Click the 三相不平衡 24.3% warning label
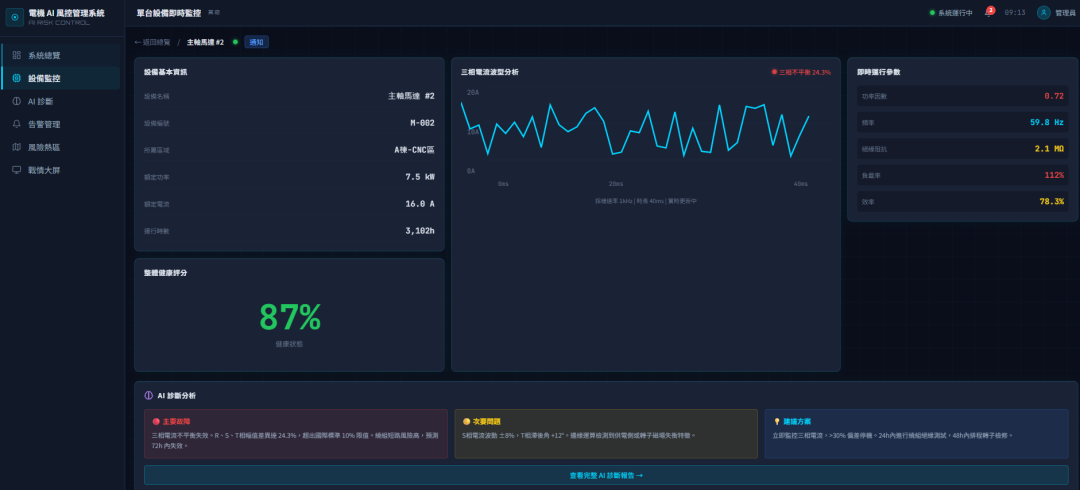This screenshot has width=1080, height=490. coord(804,72)
